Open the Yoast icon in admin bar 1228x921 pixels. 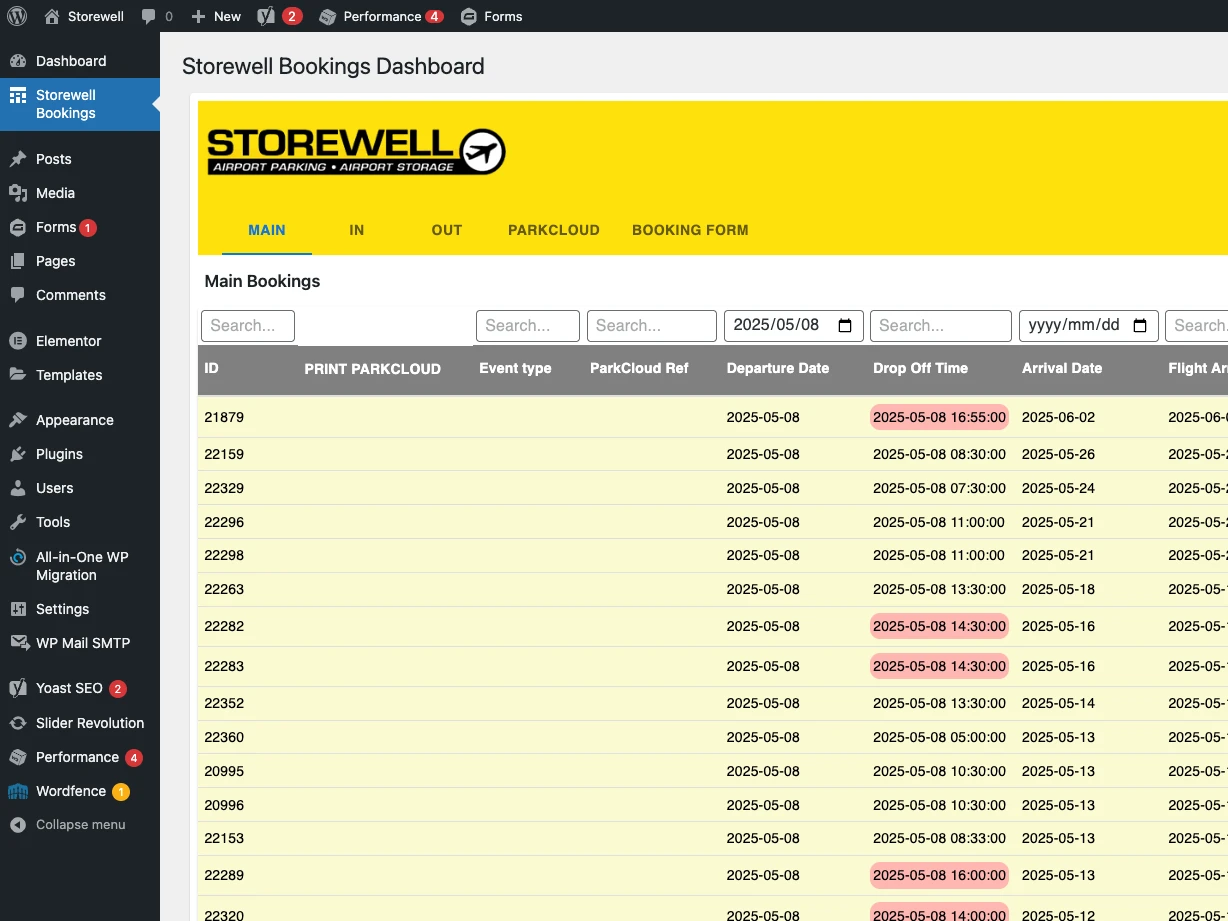pyautogui.click(x=266, y=16)
